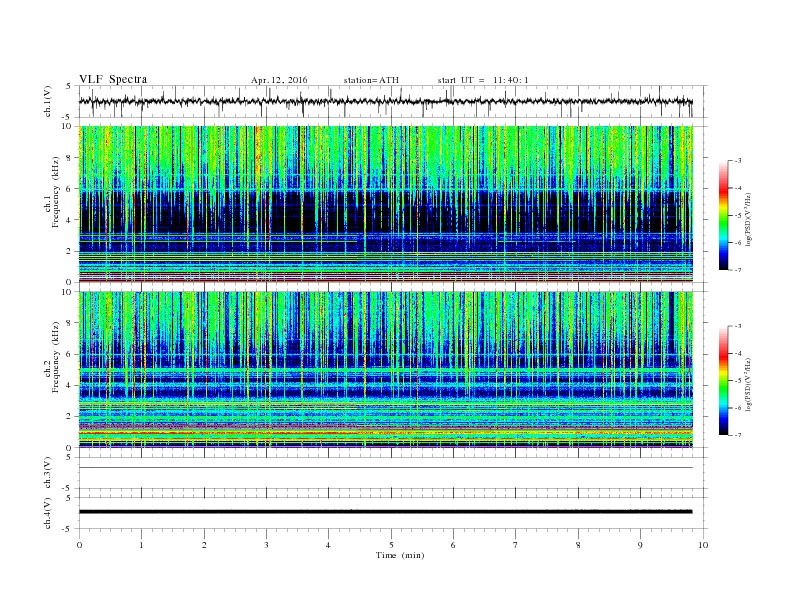Select the "Time (min)" axis label
Viewport: 792px width, 612px height.
(x=400, y=555)
